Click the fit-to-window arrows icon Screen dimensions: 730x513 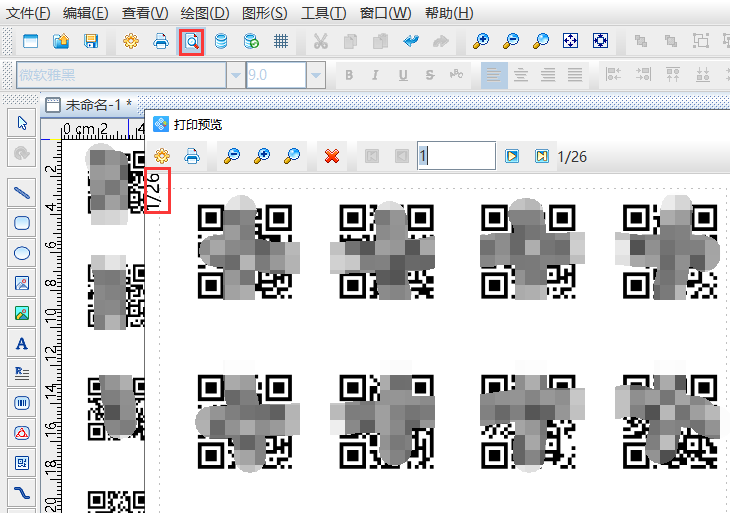[570, 41]
